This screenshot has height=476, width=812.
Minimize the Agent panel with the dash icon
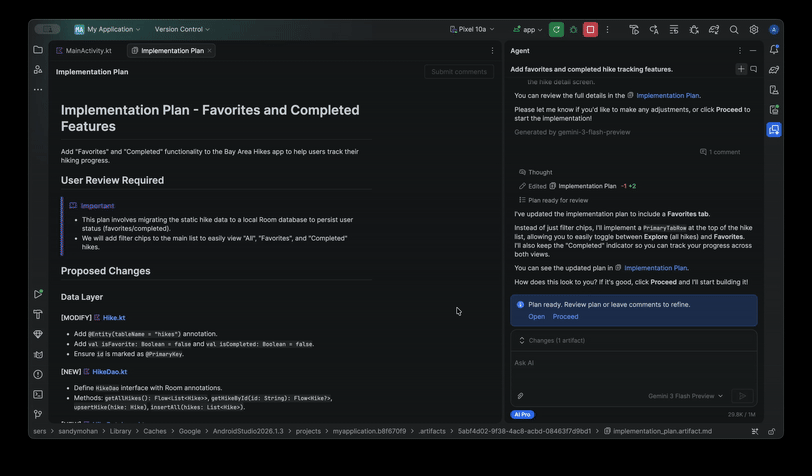coord(753,51)
